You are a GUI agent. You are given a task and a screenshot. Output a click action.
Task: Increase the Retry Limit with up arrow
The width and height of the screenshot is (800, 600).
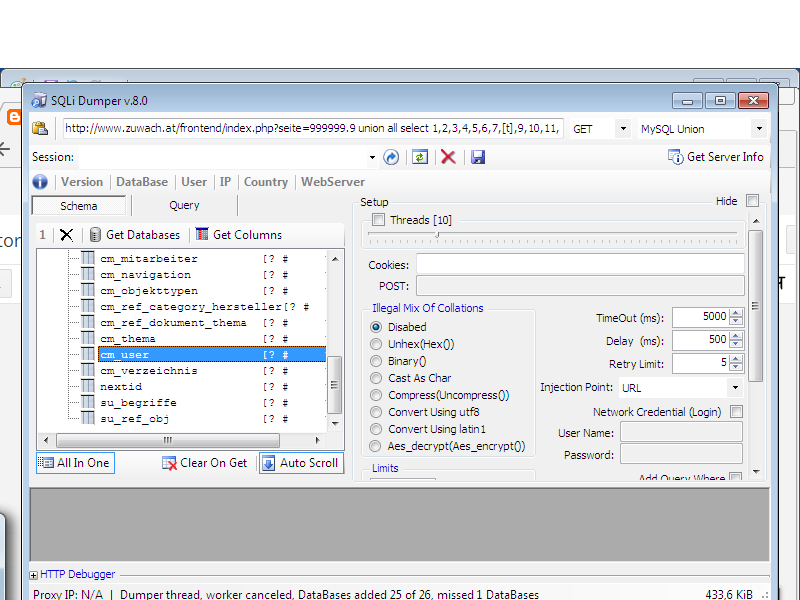736,359
